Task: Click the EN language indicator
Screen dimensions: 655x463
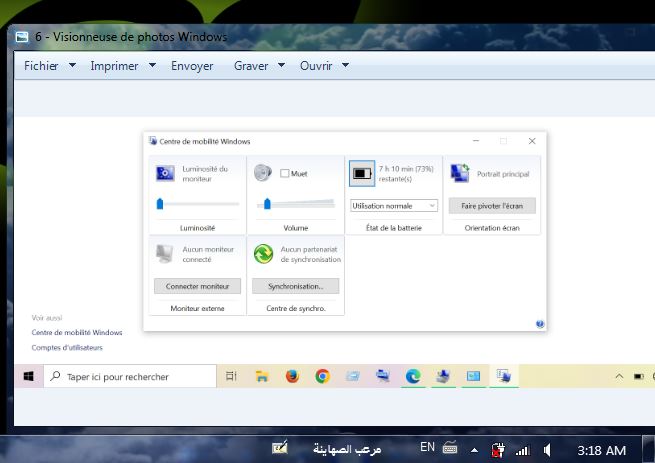Action: [x=427, y=447]
